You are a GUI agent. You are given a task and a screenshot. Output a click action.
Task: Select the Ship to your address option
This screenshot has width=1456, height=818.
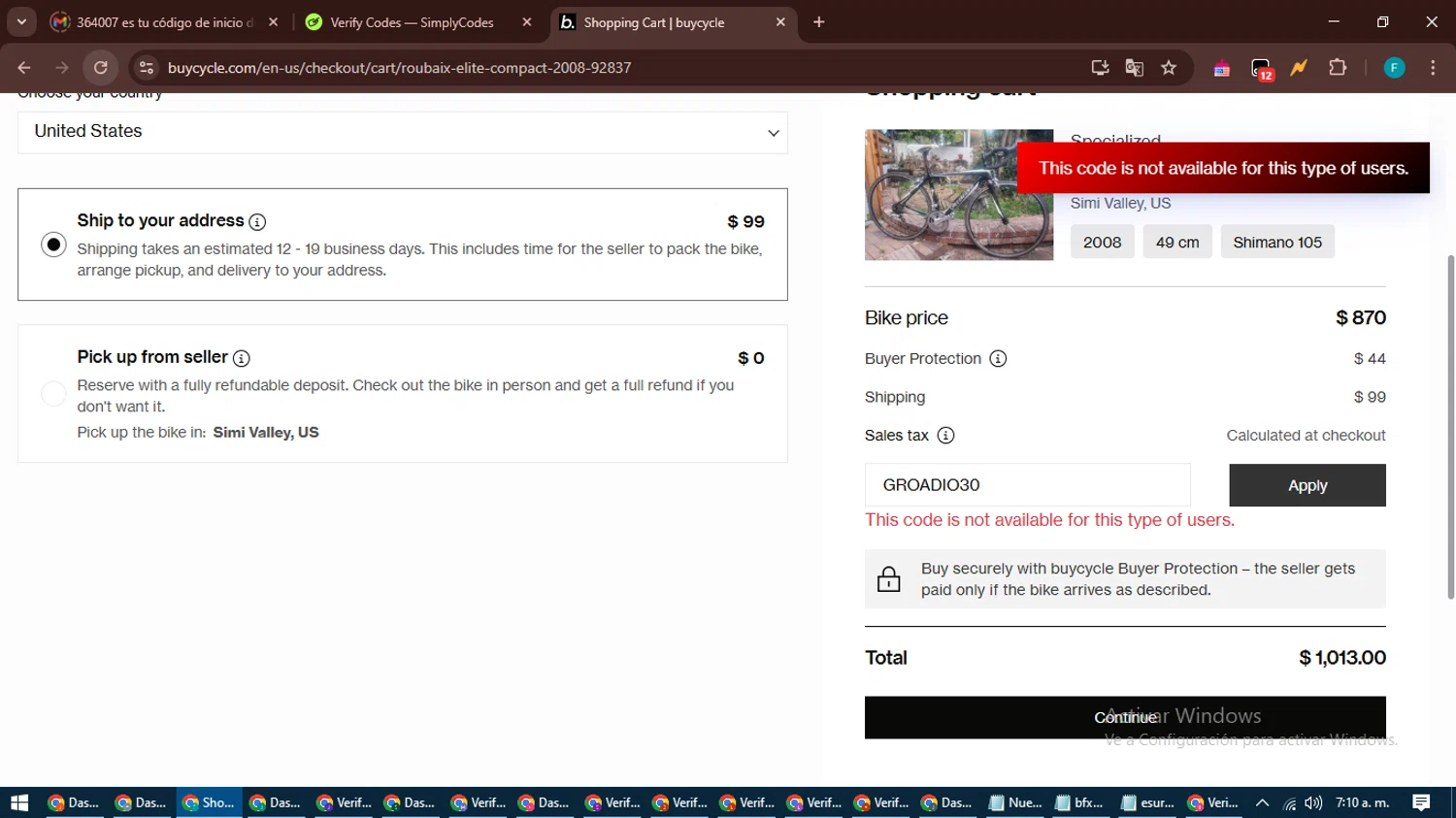coord(53,245)
